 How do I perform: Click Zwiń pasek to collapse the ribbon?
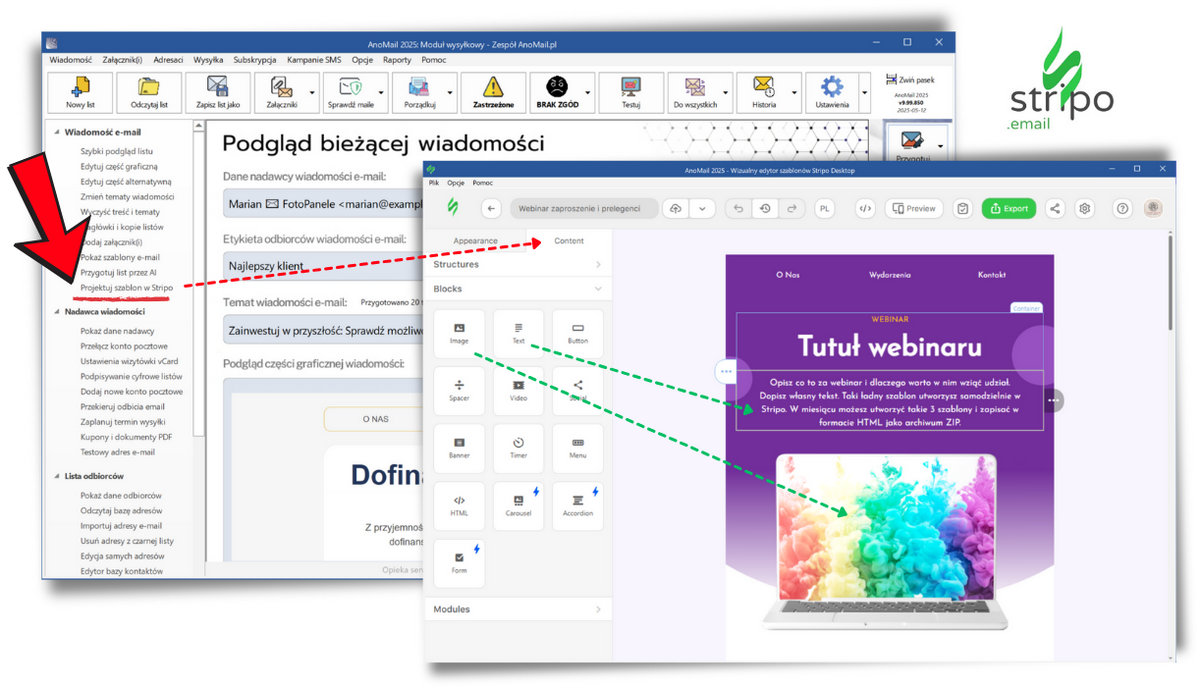click(910, 79)
